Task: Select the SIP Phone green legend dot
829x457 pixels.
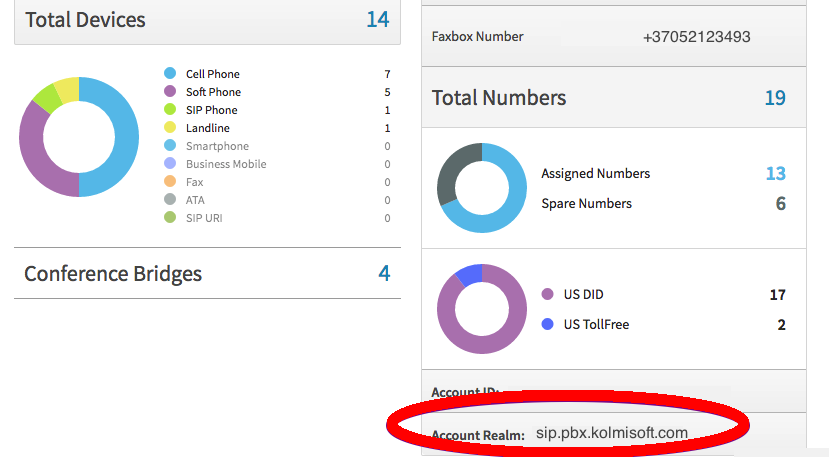Action: (170, 110)
